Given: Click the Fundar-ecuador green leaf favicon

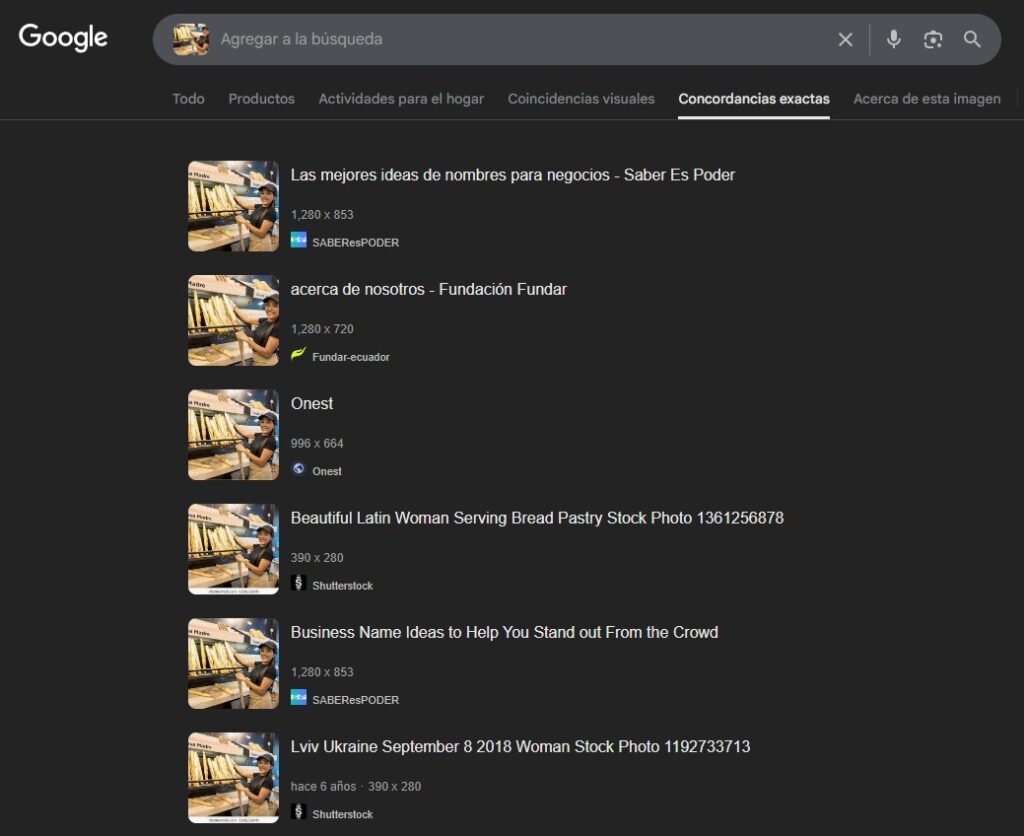Looking at the screenshot, I should 298,355.
